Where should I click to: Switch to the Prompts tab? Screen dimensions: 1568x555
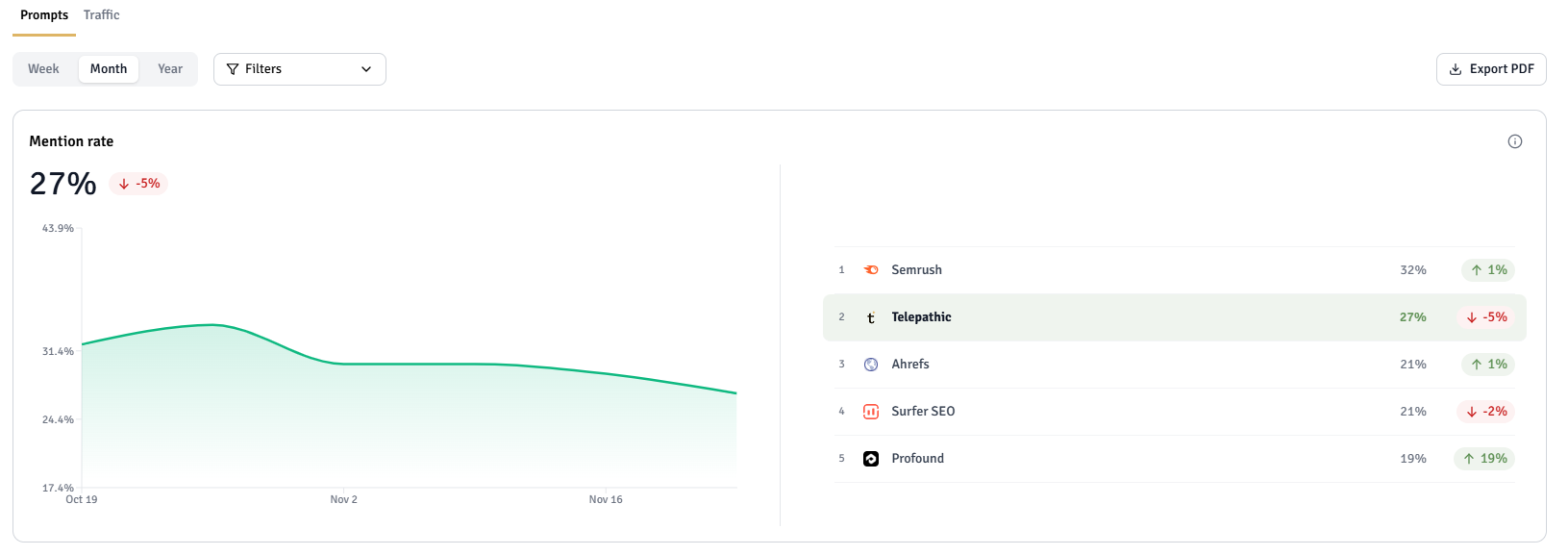[44, 15]
